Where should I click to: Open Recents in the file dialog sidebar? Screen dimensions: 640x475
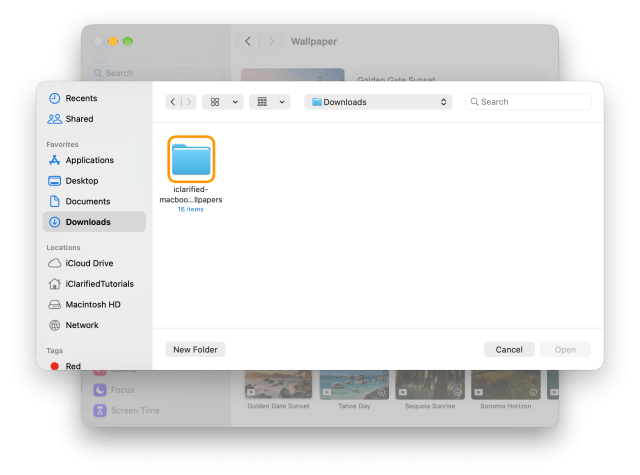pyautogui.click(x=94, y=98)
